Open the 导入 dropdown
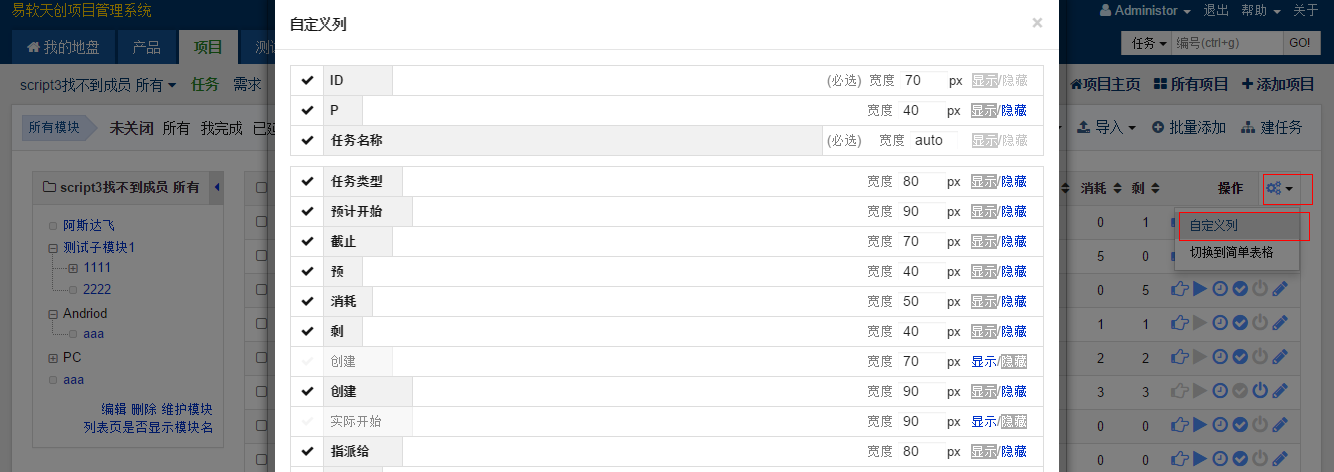This screenshot has height=472, width=1334. pos(1109,128)
